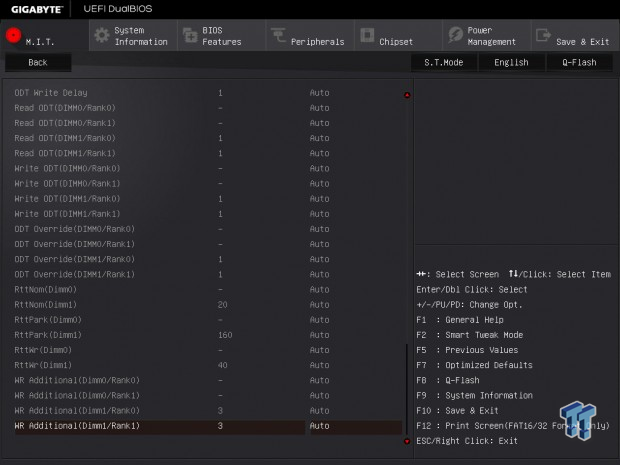Select the WR Additional(Dimm0/Rank0) label
This screenshot has height=465, width=620.
click(77, 380)
